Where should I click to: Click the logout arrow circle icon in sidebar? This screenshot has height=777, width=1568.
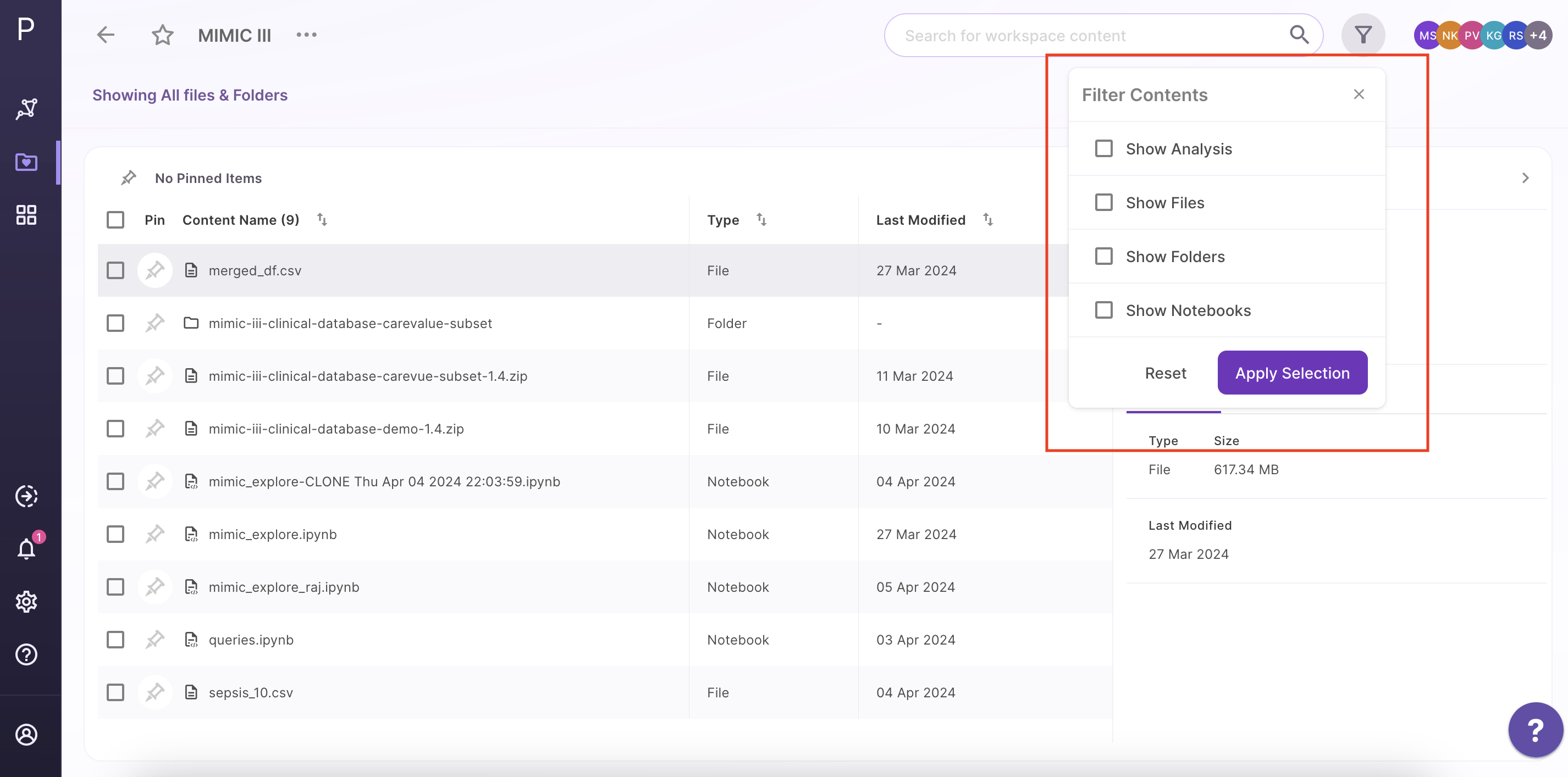[x=26, y=496]
